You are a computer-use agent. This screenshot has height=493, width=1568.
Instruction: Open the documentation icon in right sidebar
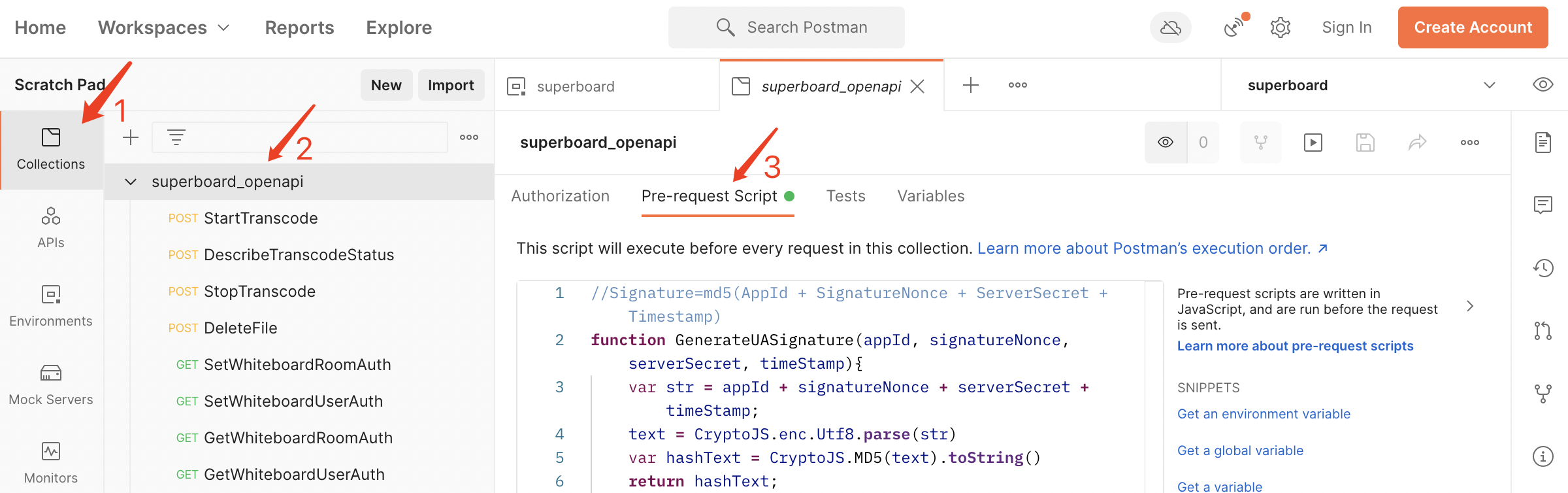pos(1543,142)
